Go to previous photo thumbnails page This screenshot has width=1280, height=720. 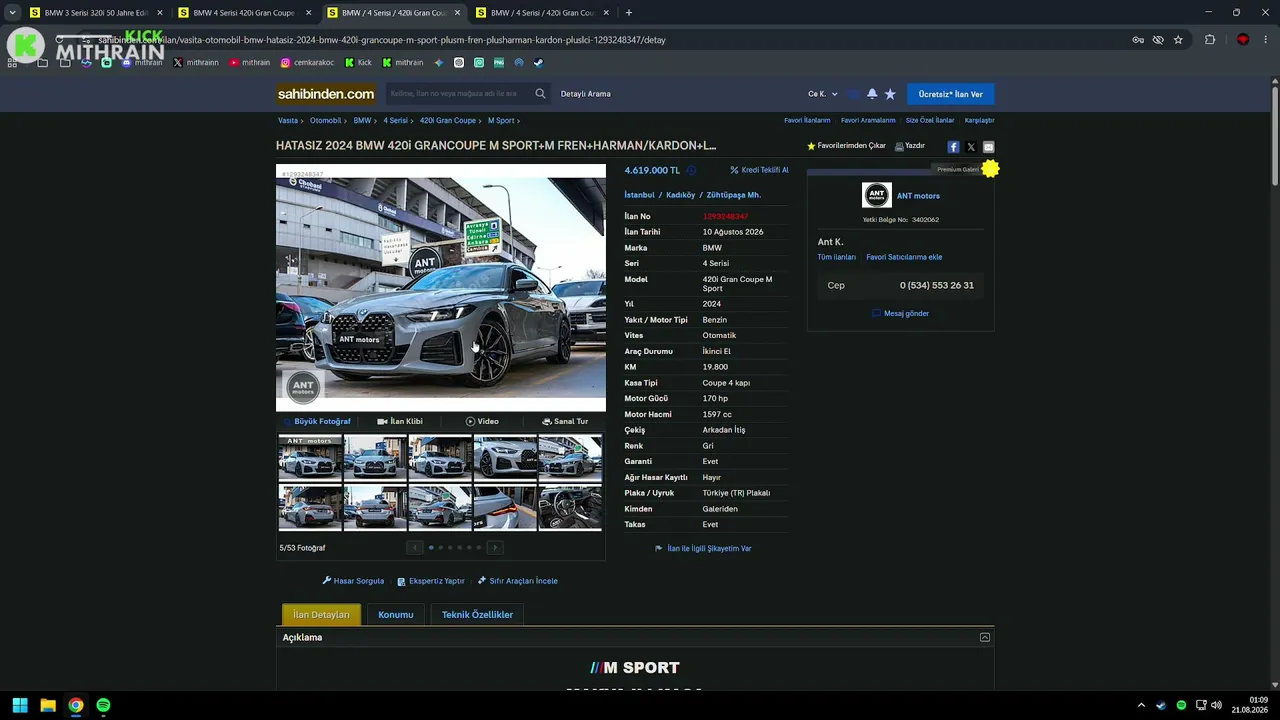[414, 547]
